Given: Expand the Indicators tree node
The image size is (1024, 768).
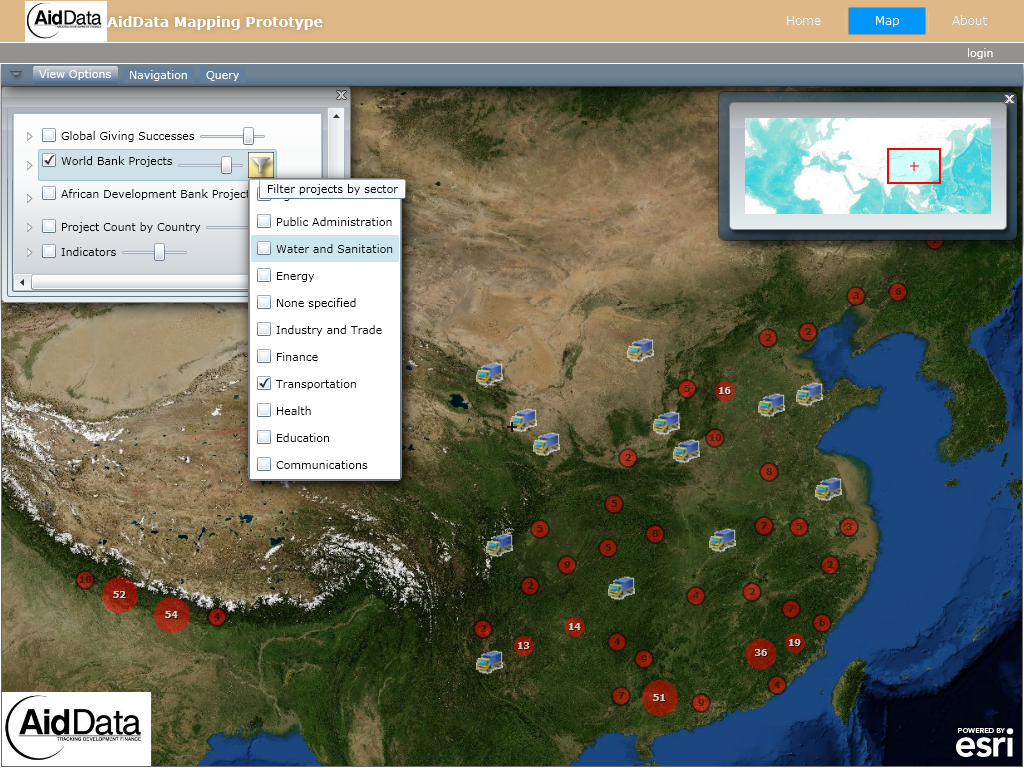Looking at the screenshot, I should pos(29,252).
